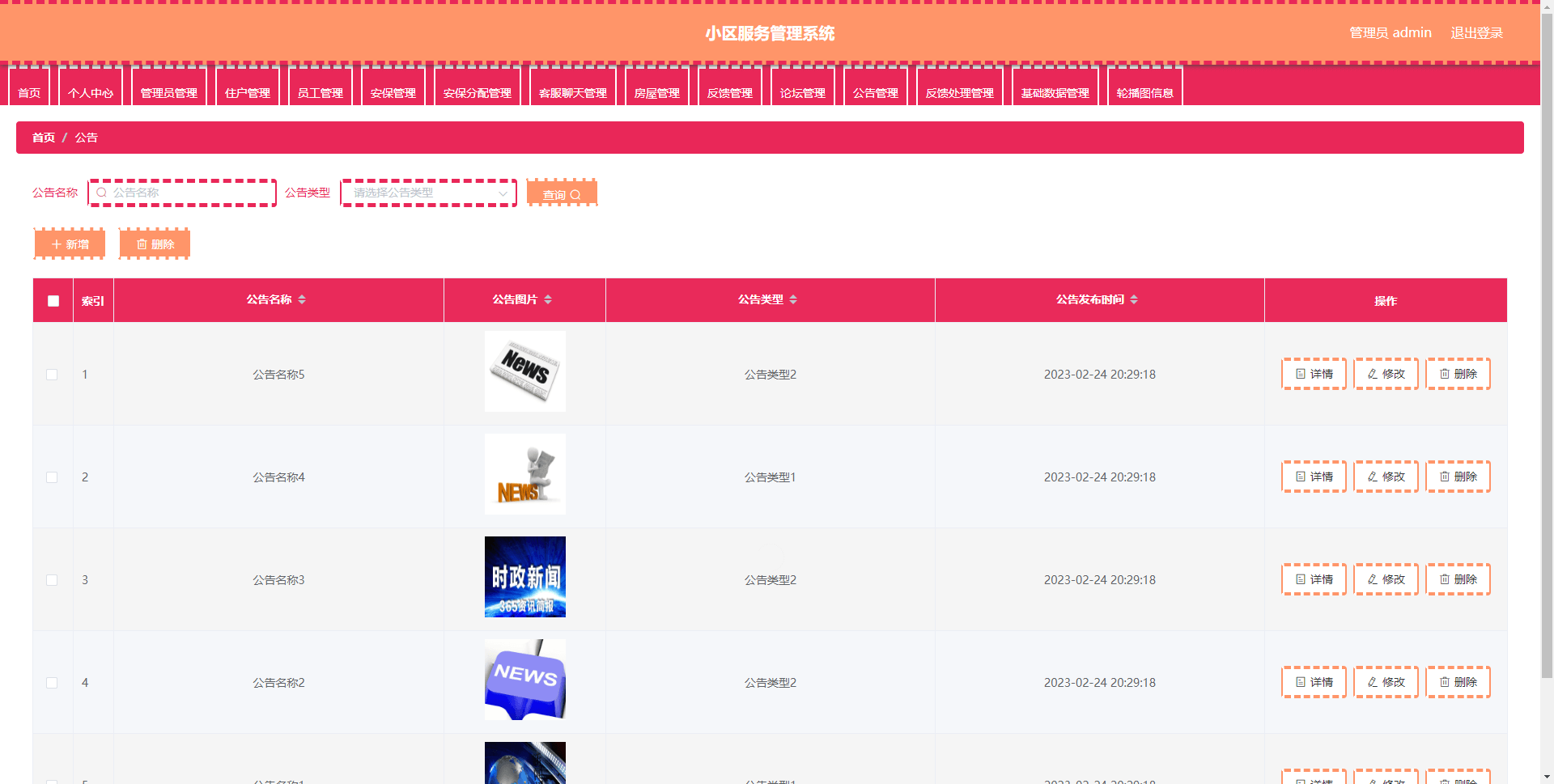Click the vertical page scrollbar
The width and height of the screenshot is (1554, 784).
1547,324
